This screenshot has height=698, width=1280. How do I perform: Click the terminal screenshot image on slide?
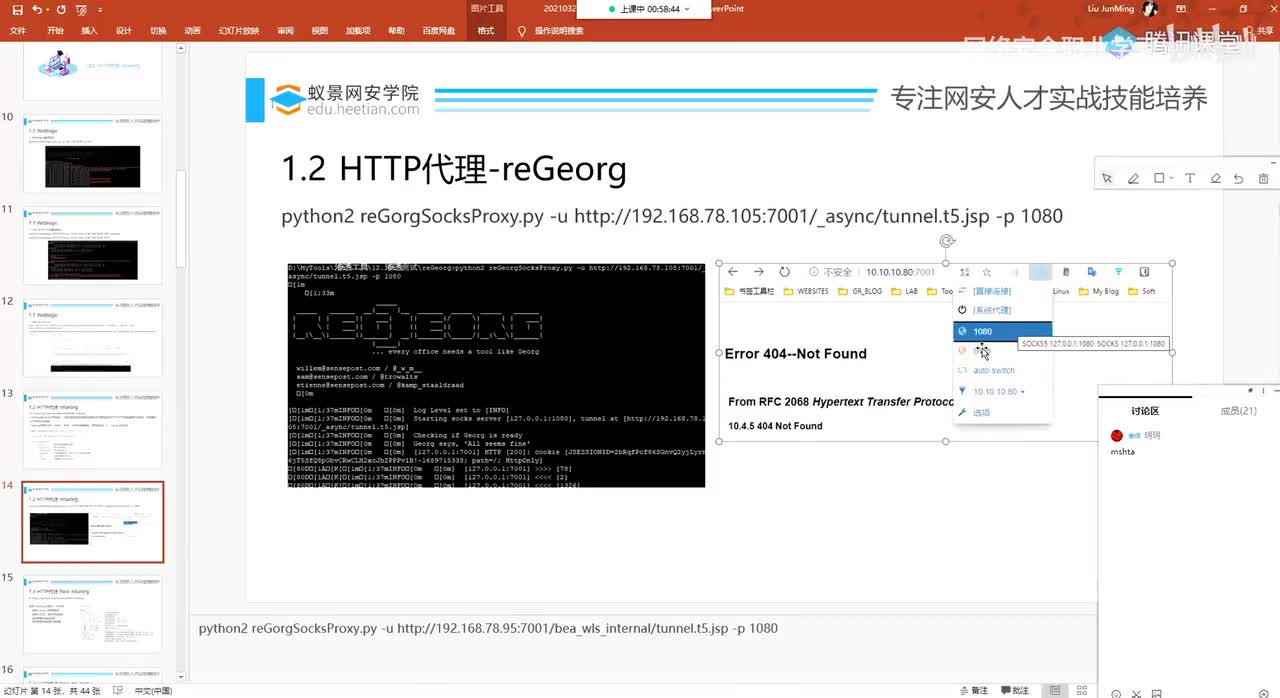(496, 375)
